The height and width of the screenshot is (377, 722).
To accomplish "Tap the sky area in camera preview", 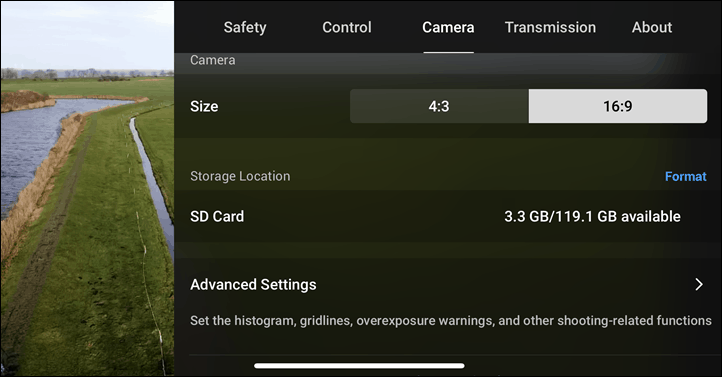I will point(87,35).
